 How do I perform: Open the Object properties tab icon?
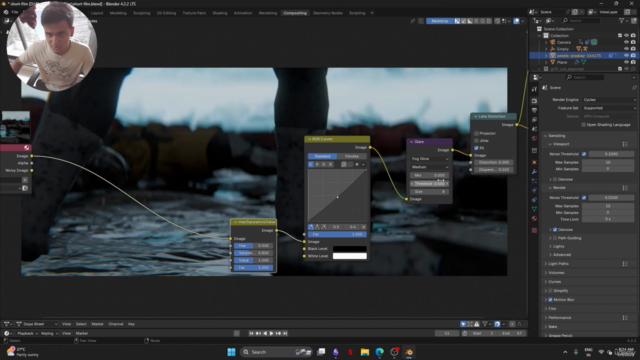534,162
